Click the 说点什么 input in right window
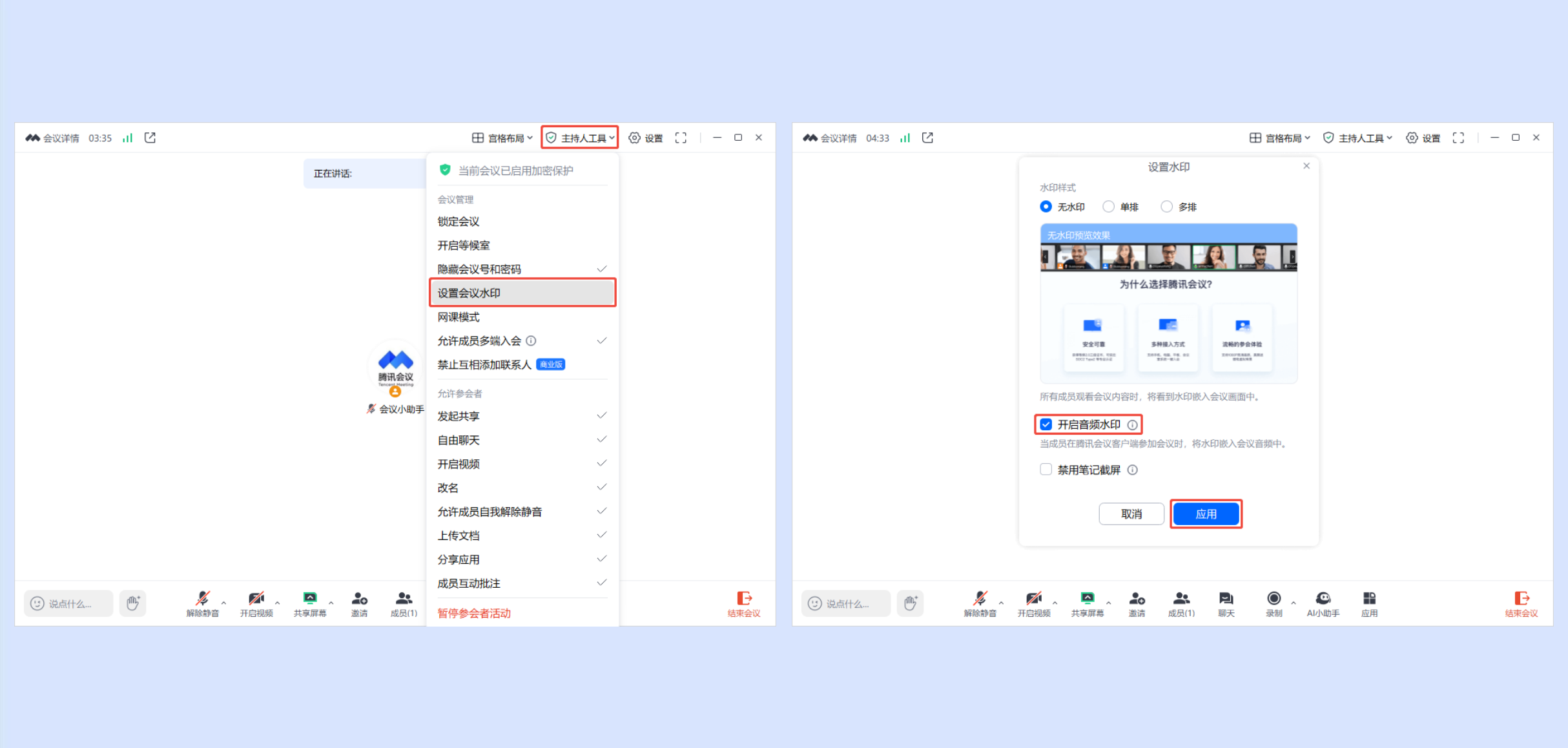Viewport: 1568px width, 748px height. (x=846, y=603)
